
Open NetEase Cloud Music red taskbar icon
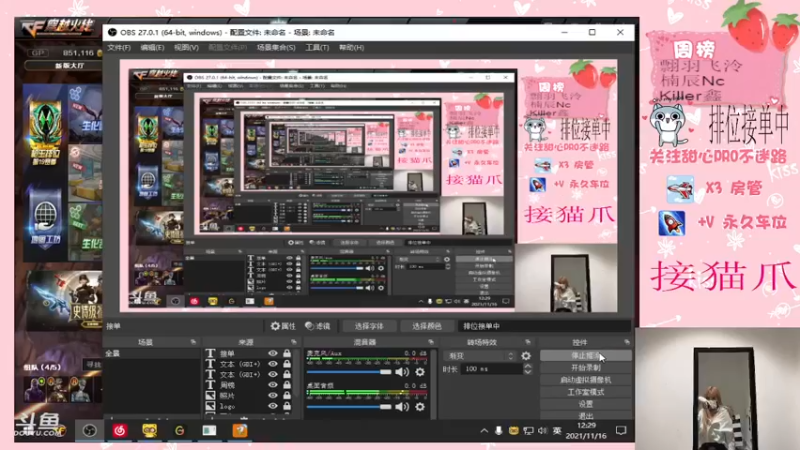pos(120,431)
